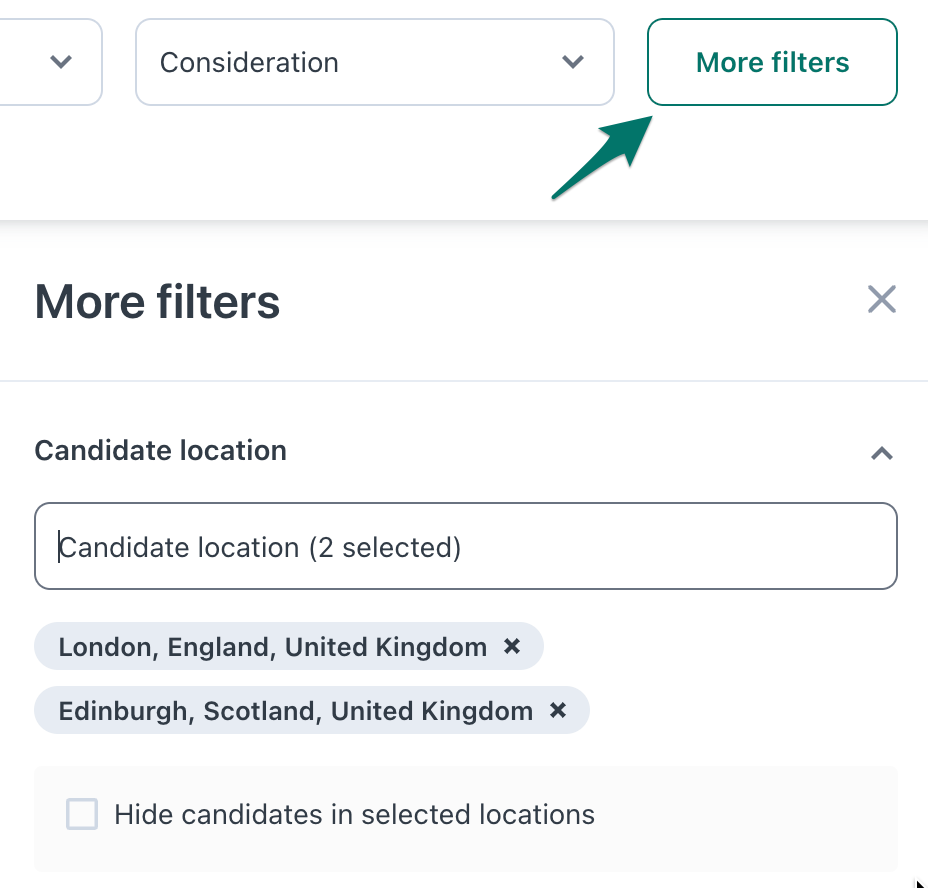Click the More filters panel title
Image resolution: width=928 pixels, height=888 pixels.
156,301
